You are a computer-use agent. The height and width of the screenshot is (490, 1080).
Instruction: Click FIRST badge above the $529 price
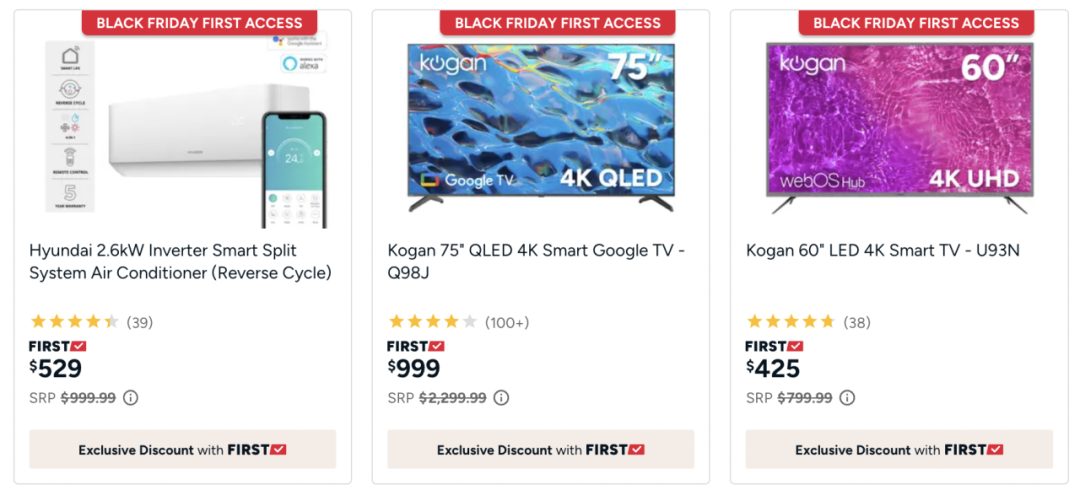pyautogui.click(x=58, y=346)
